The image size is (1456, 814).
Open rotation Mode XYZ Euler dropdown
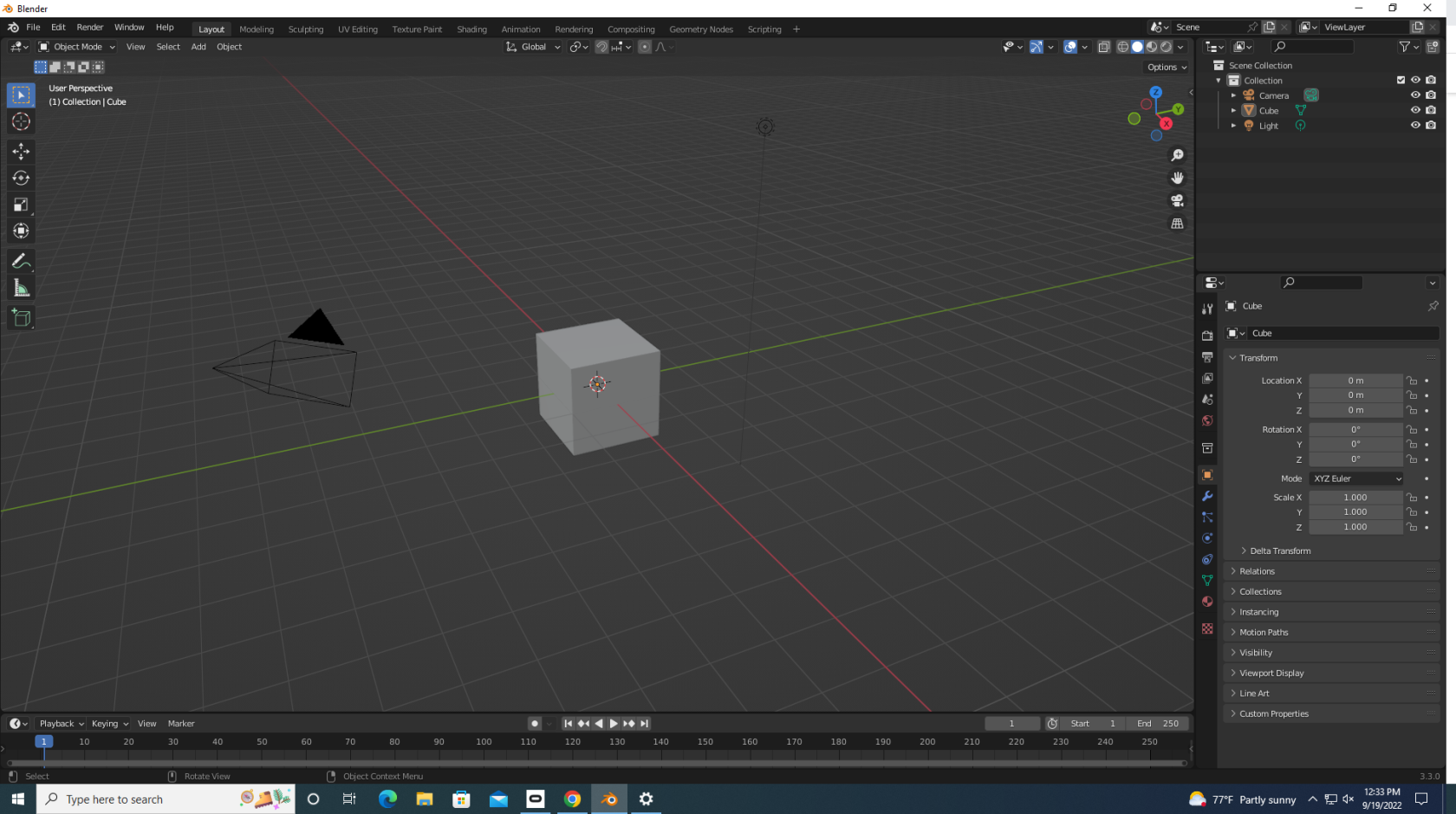[1356, 479]
